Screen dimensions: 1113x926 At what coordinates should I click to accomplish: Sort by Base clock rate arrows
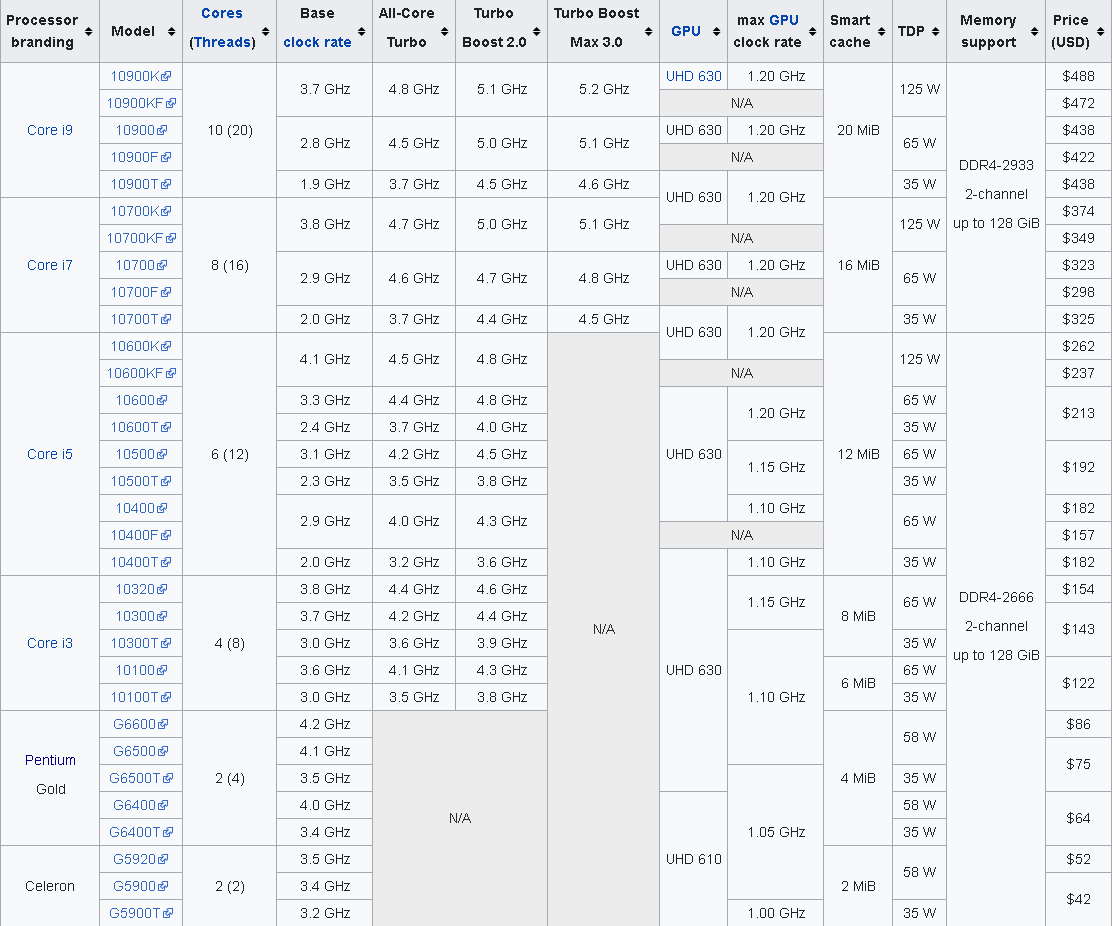(361, 31)
